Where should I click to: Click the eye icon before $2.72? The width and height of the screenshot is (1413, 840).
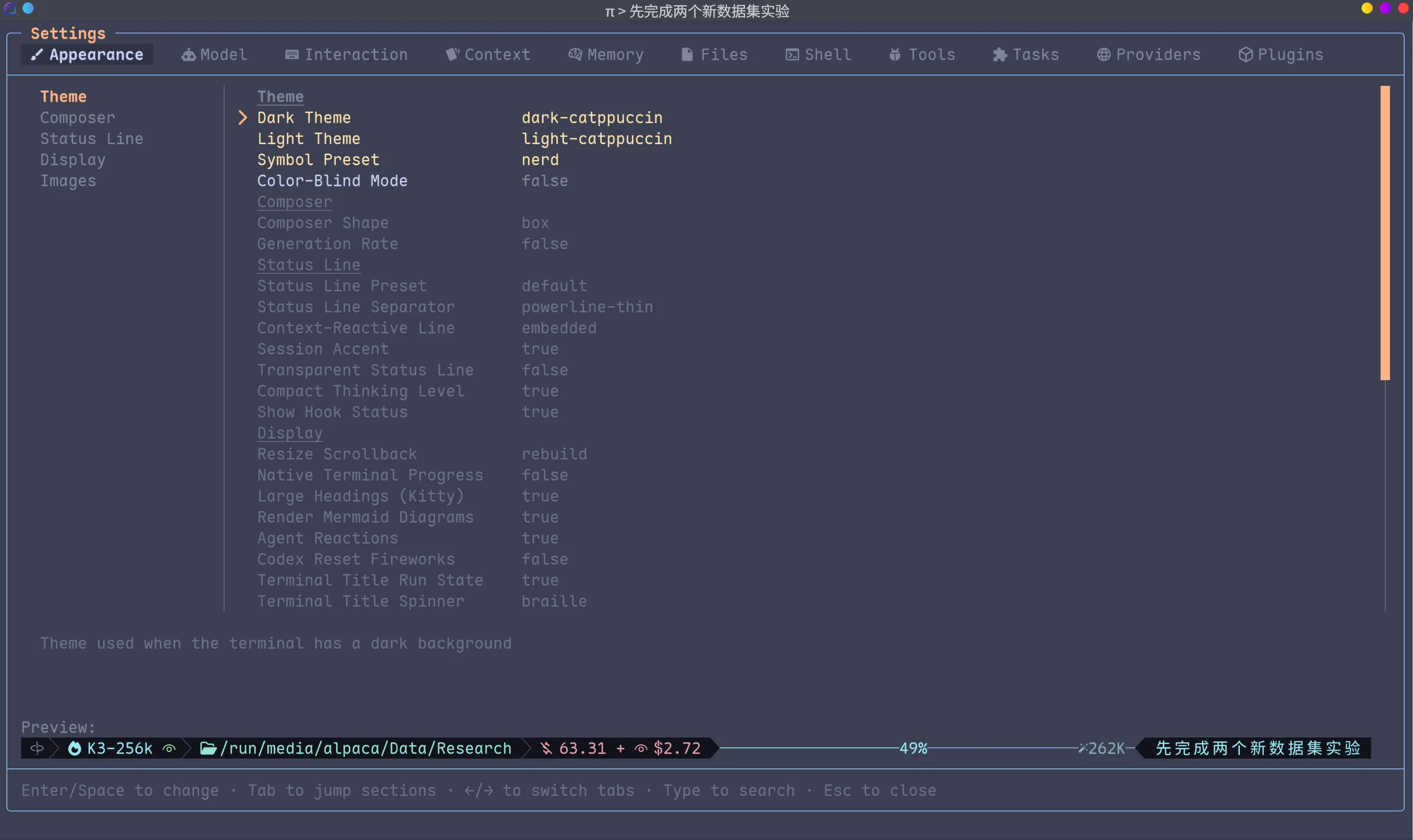tap(641, 748)
